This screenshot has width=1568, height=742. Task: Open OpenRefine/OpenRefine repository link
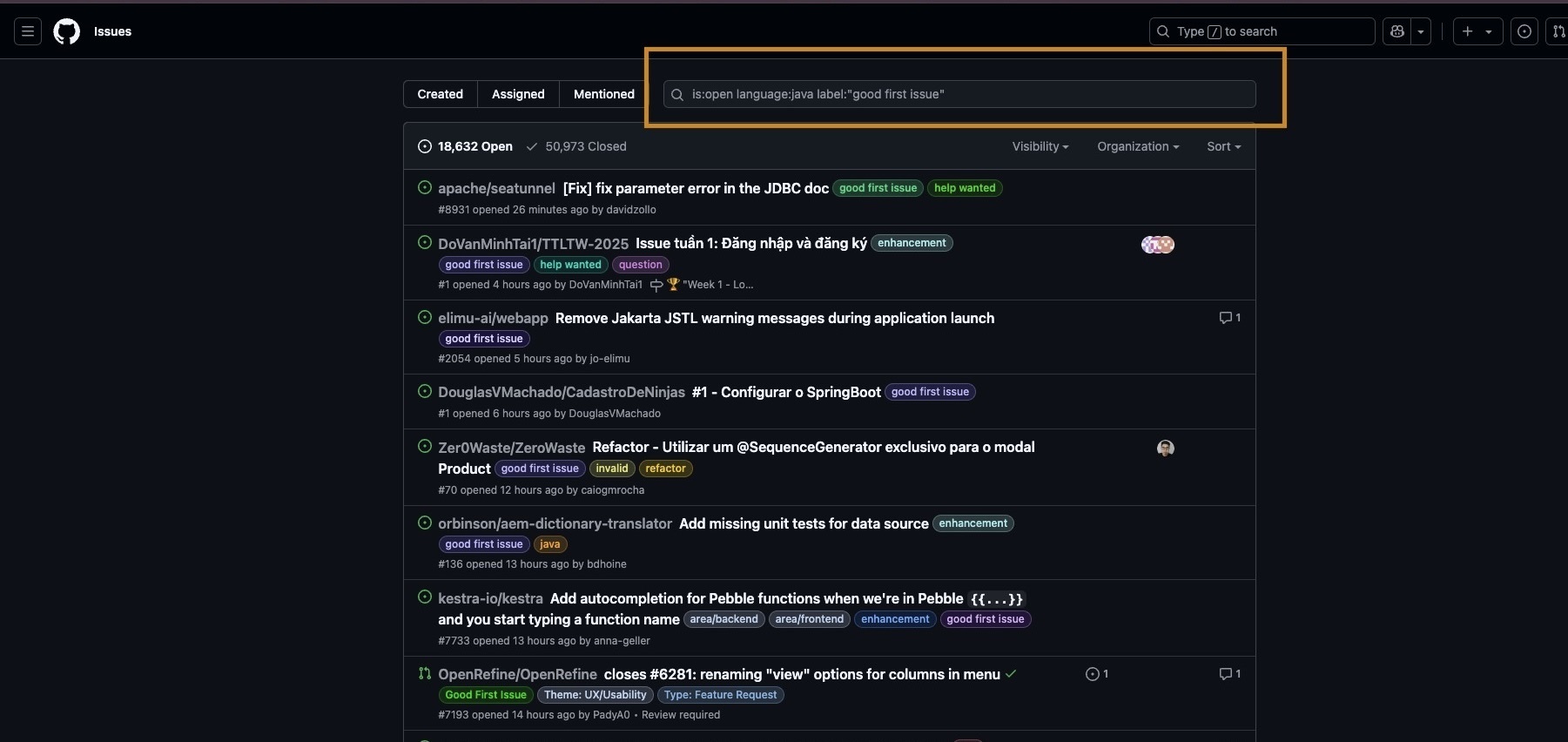point(517,674)
